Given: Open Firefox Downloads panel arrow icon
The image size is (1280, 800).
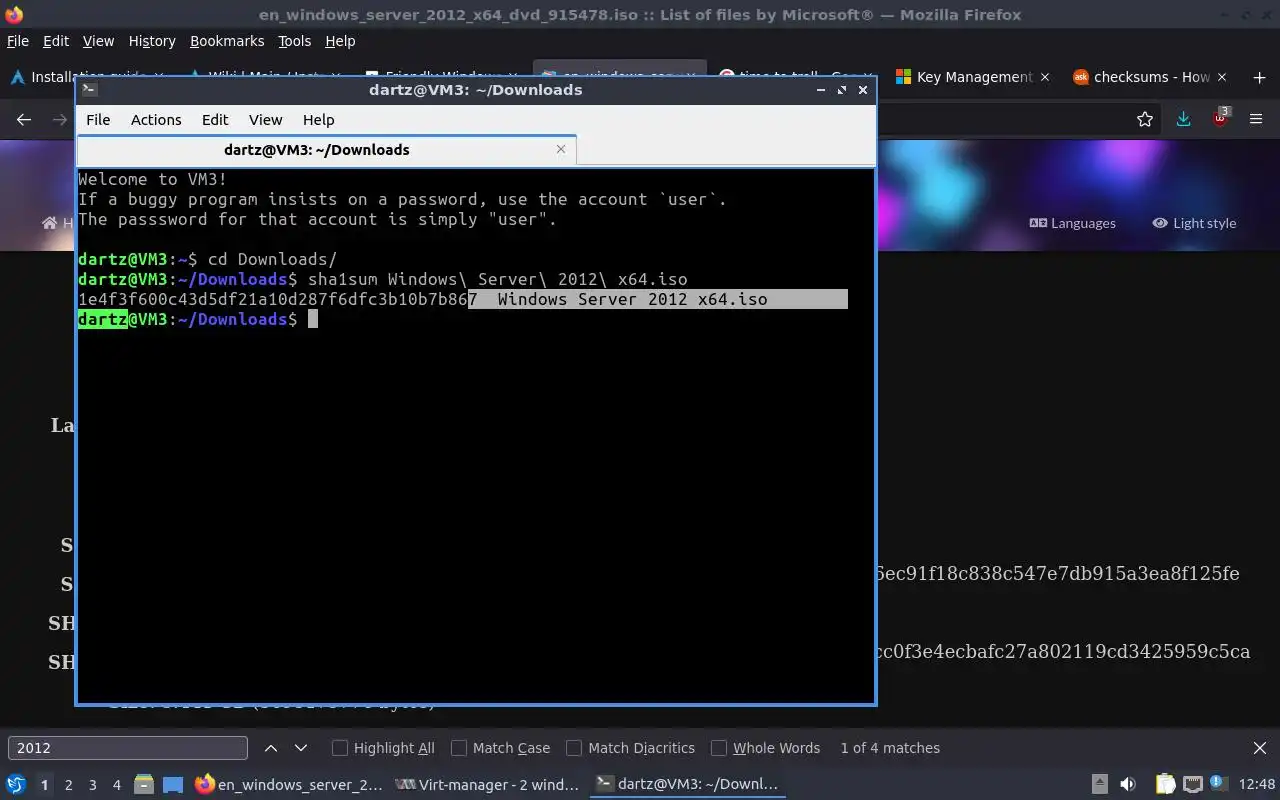Looking at the screenshot, I should coord(1183,119).
